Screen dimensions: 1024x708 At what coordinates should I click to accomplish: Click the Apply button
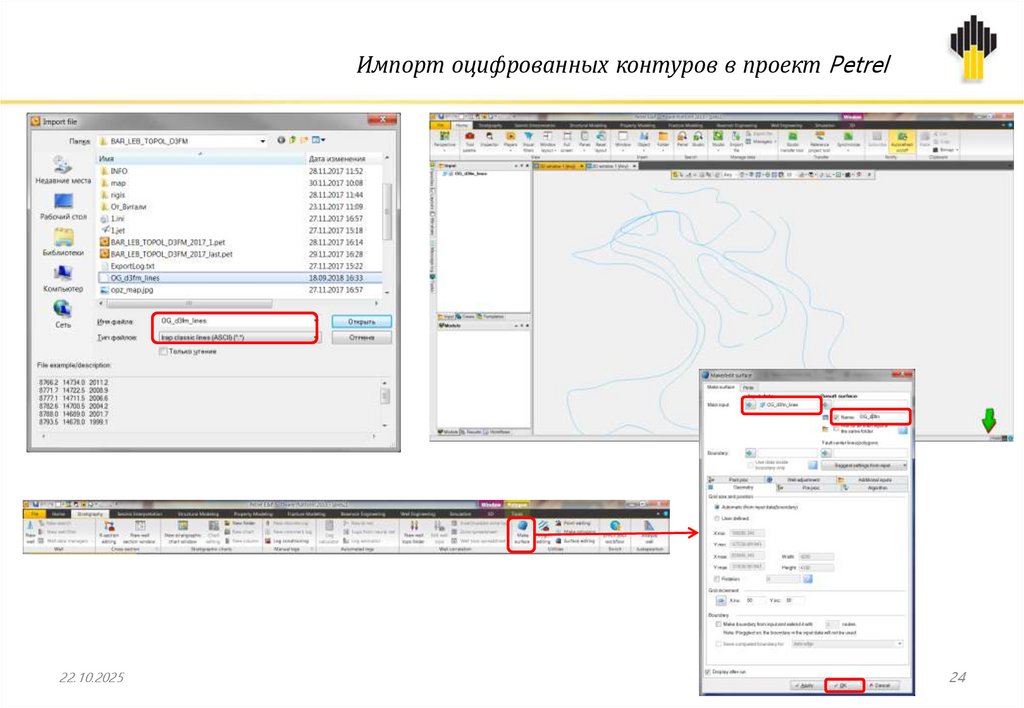[x=805, y=686]
